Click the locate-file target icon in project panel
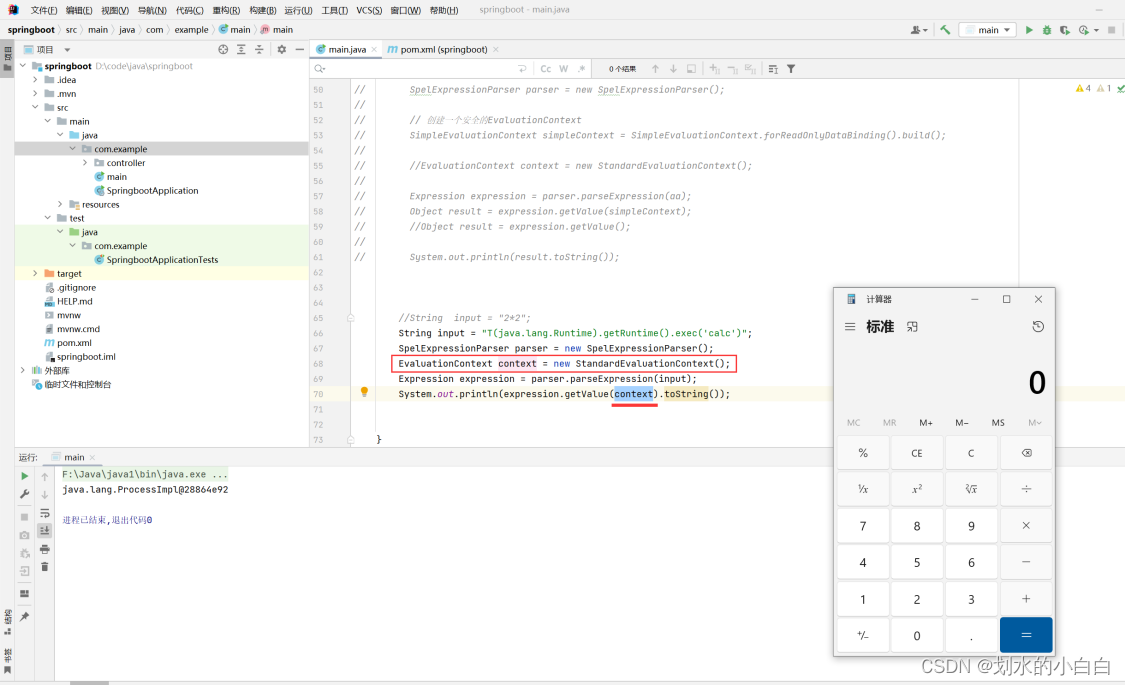The height and width of the screenshot is (685, 1125). [223, 49]
